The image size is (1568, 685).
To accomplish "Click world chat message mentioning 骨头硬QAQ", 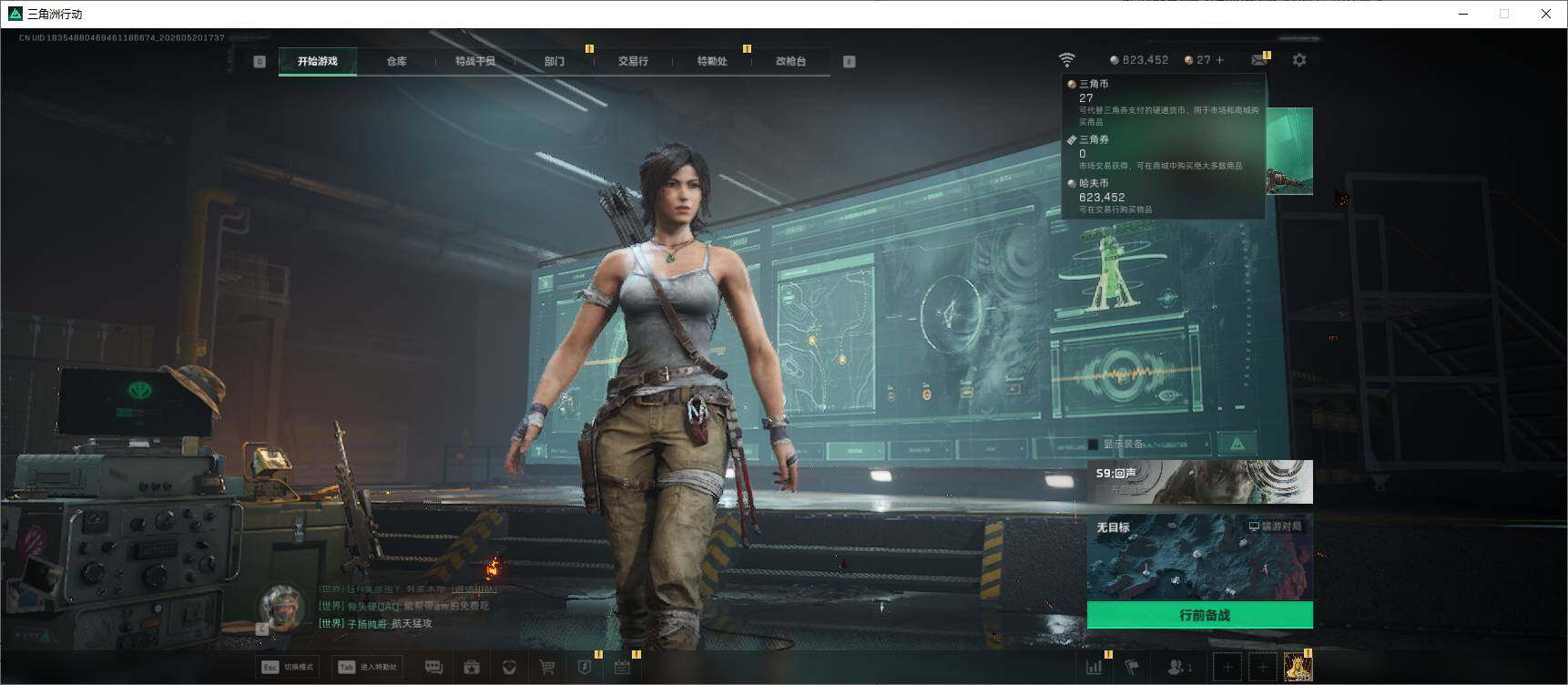I will (404, 606).
